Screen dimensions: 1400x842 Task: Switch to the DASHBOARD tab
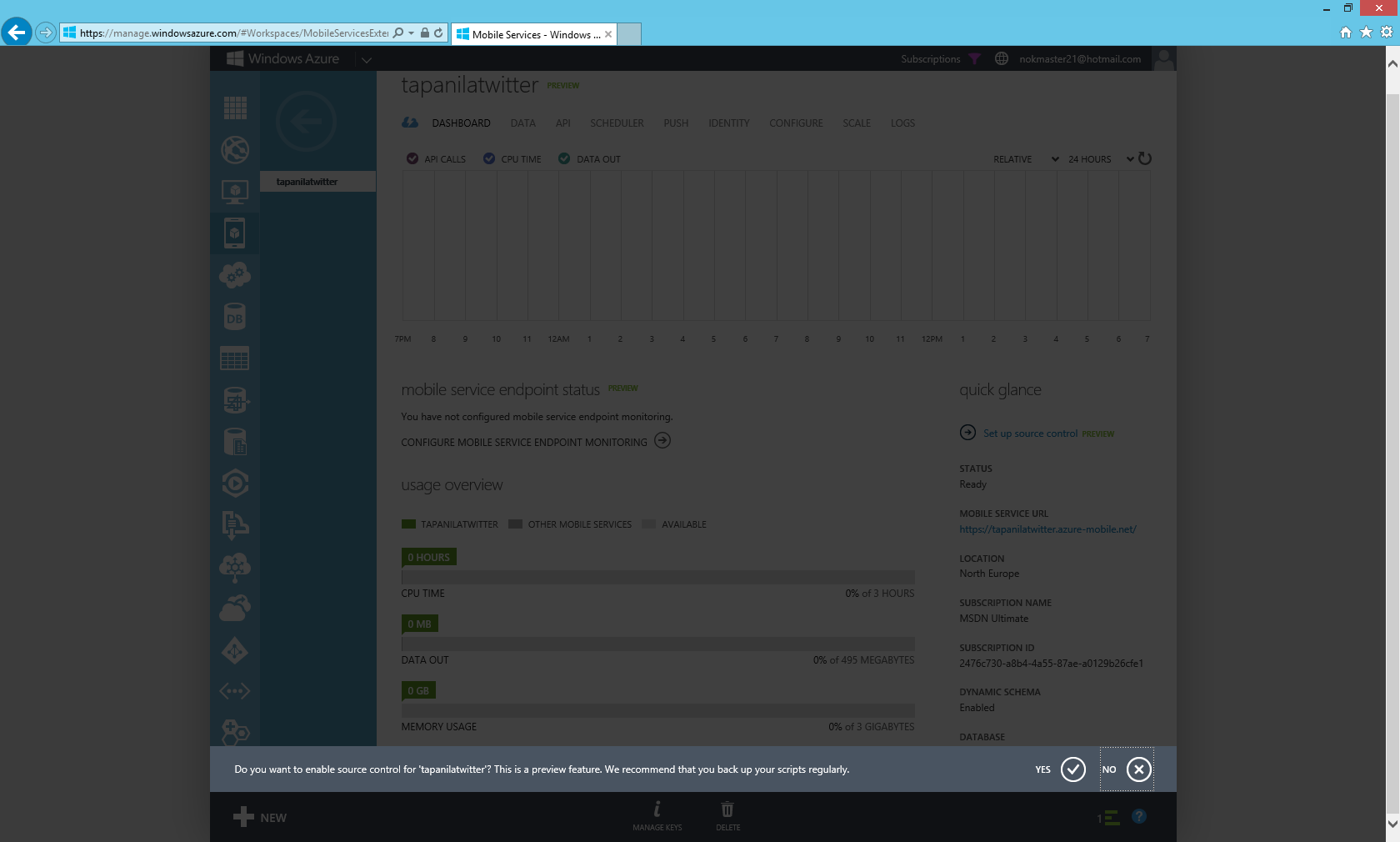click(x=461, y=123)
